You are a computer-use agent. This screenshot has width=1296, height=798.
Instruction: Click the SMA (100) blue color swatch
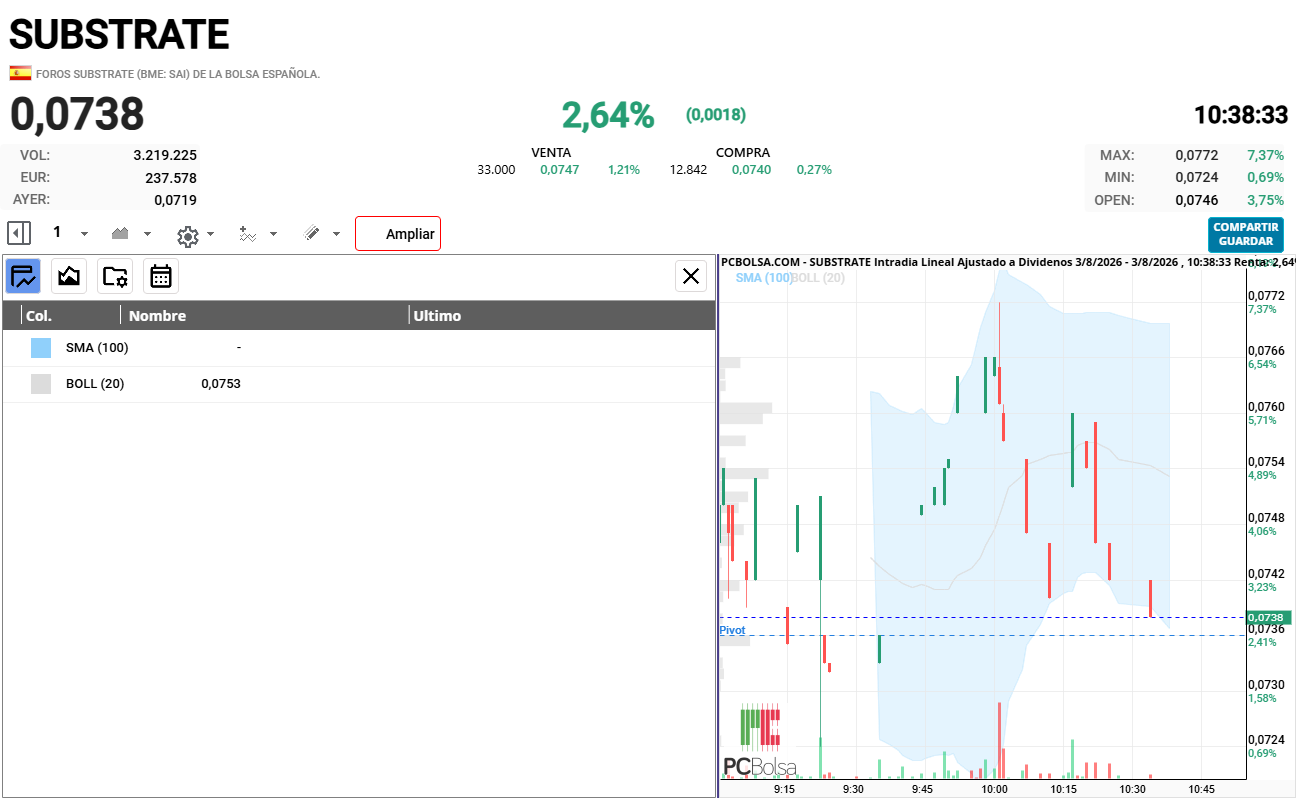pos(41,348)
